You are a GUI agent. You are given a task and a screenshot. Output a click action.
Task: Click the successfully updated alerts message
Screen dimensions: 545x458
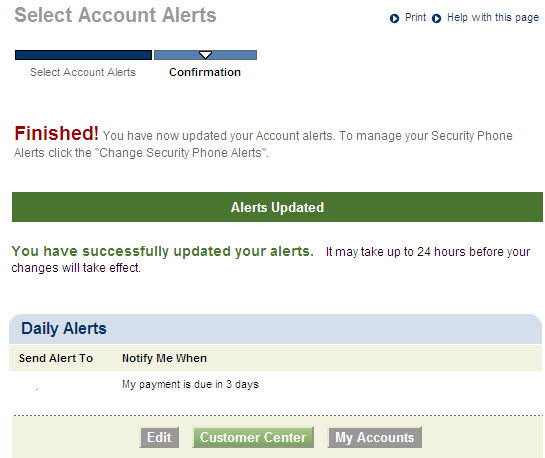pos(162,251)
